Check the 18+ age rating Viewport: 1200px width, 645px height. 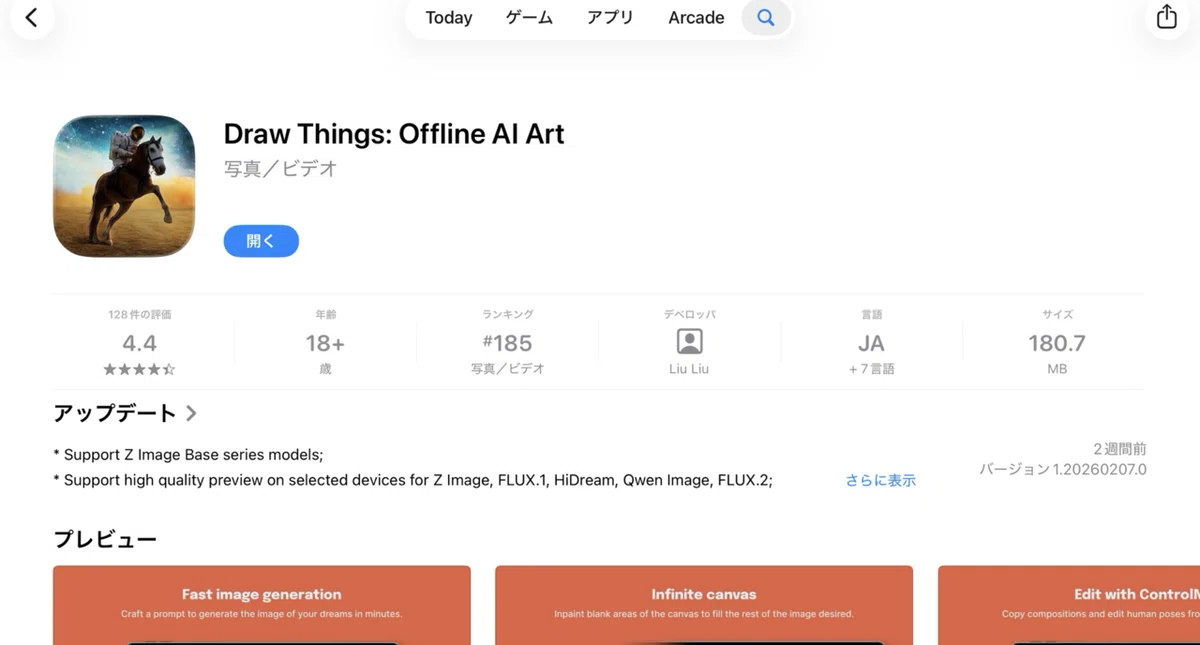[x=325, y=343]
